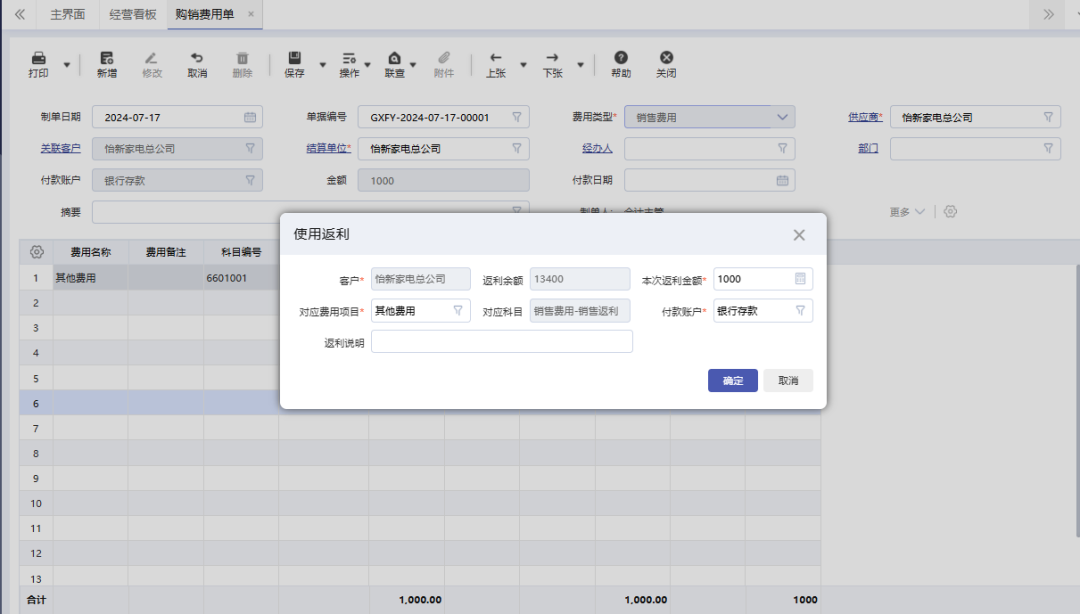Click the 返利说明 text input field

pos(501,342)
